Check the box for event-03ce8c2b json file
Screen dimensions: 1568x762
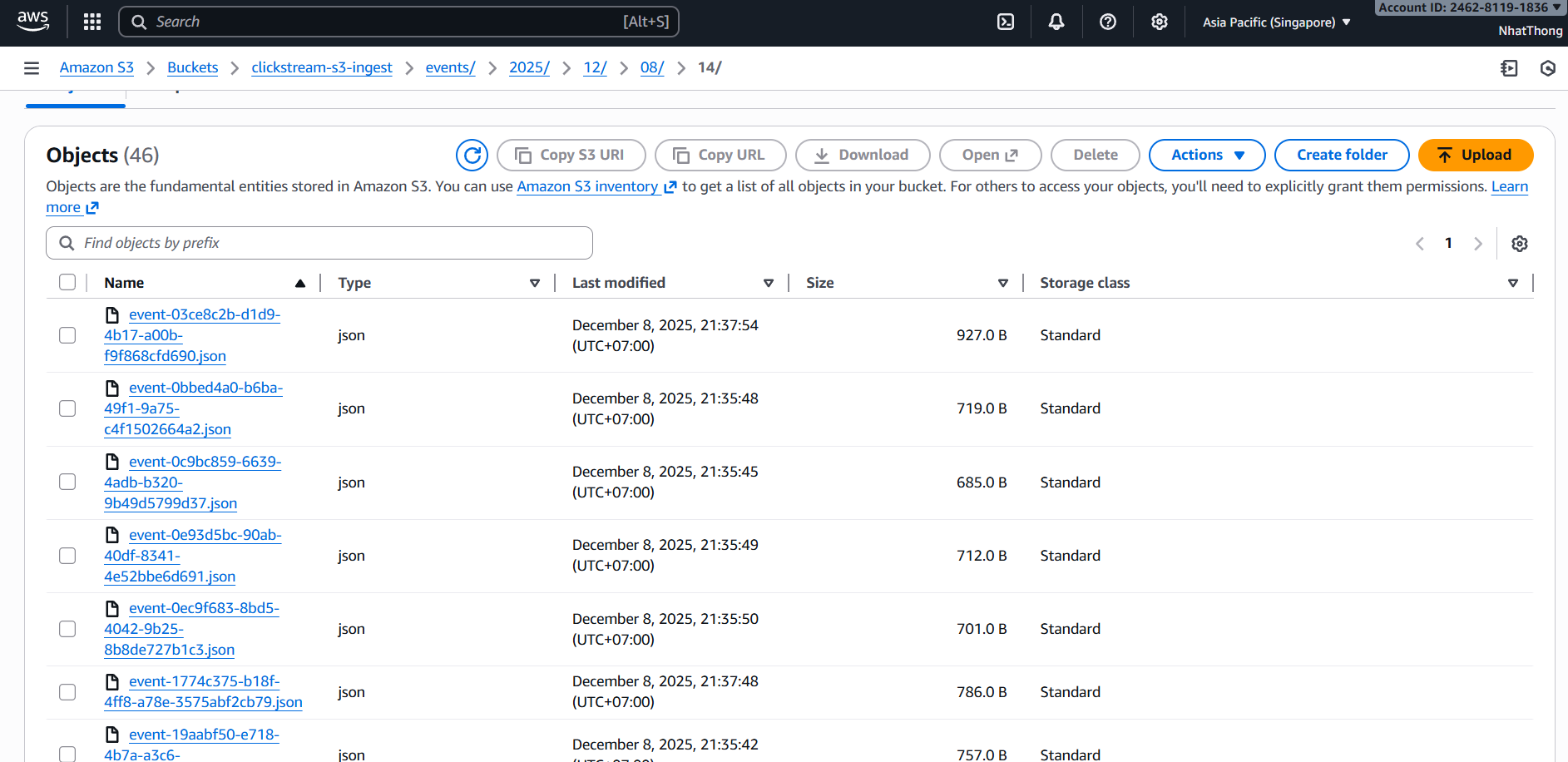point(67,335)
